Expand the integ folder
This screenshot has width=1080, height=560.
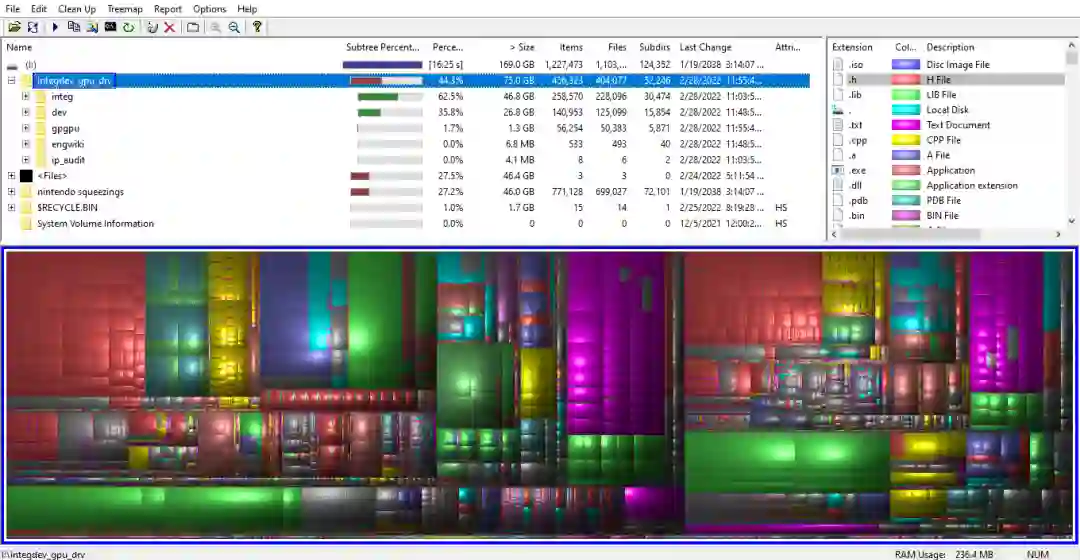[25, 96]
